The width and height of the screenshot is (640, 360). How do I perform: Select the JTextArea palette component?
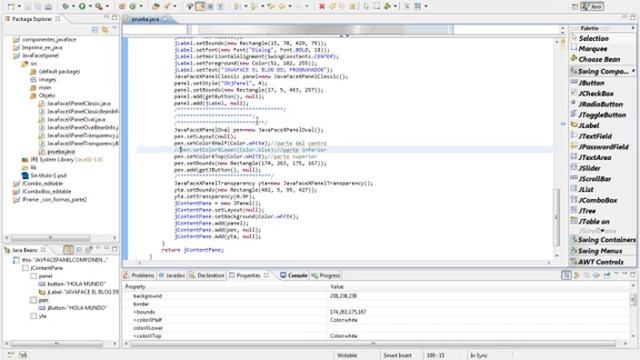coord(595,157)
